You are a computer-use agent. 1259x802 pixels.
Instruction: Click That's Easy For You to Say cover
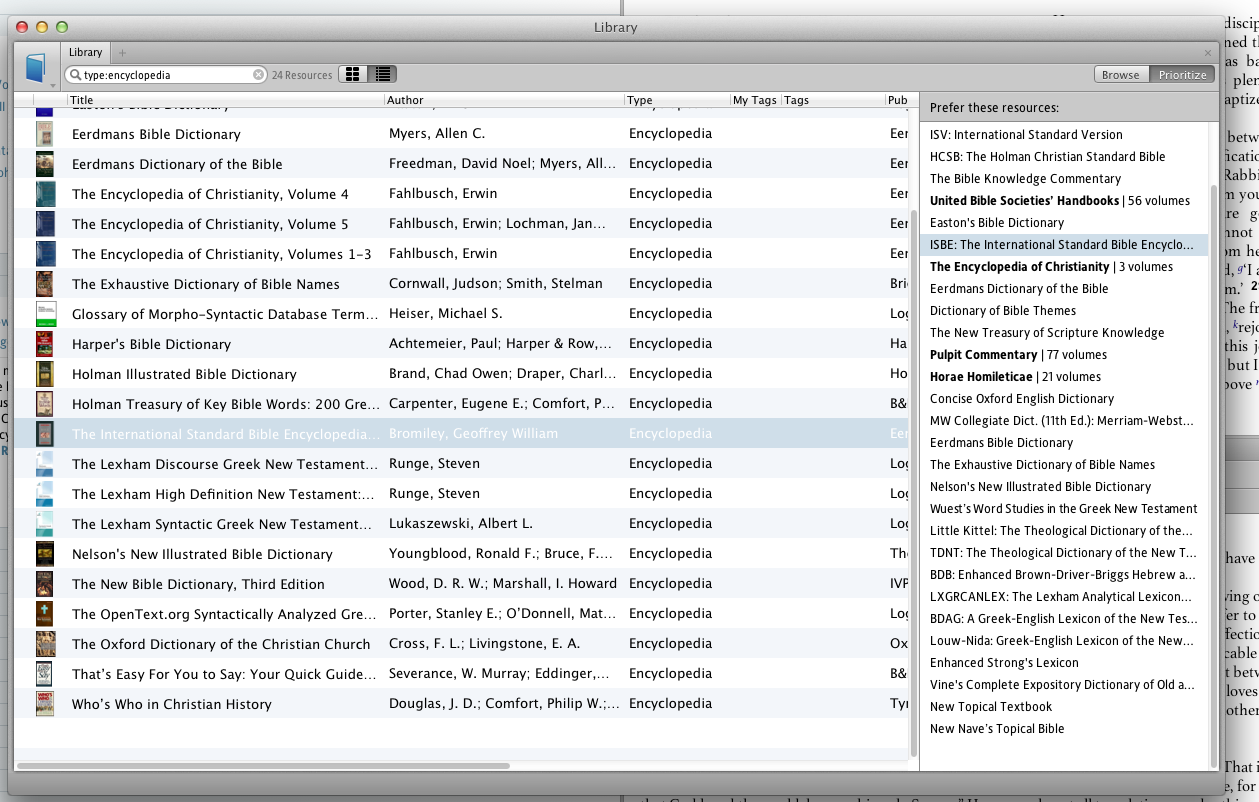(x=45, y=674)
